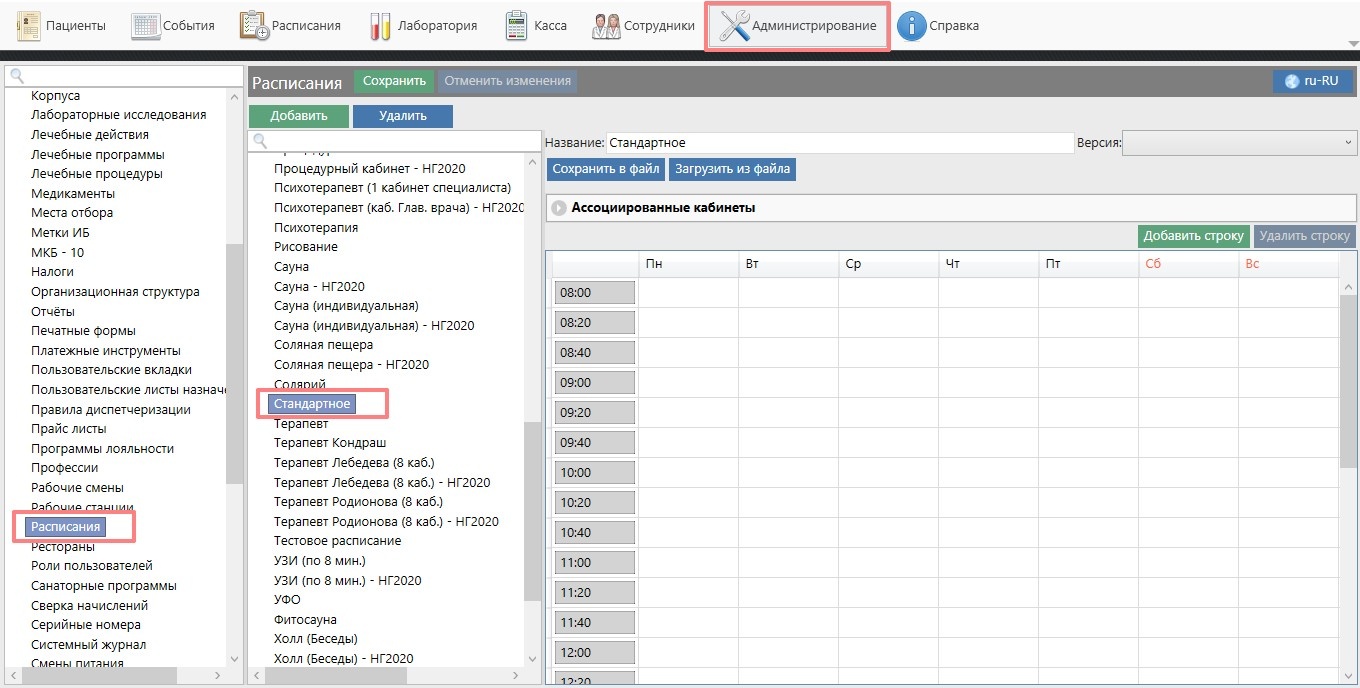
Task: Click Загрузить из файла button
Action: [732, 169]
